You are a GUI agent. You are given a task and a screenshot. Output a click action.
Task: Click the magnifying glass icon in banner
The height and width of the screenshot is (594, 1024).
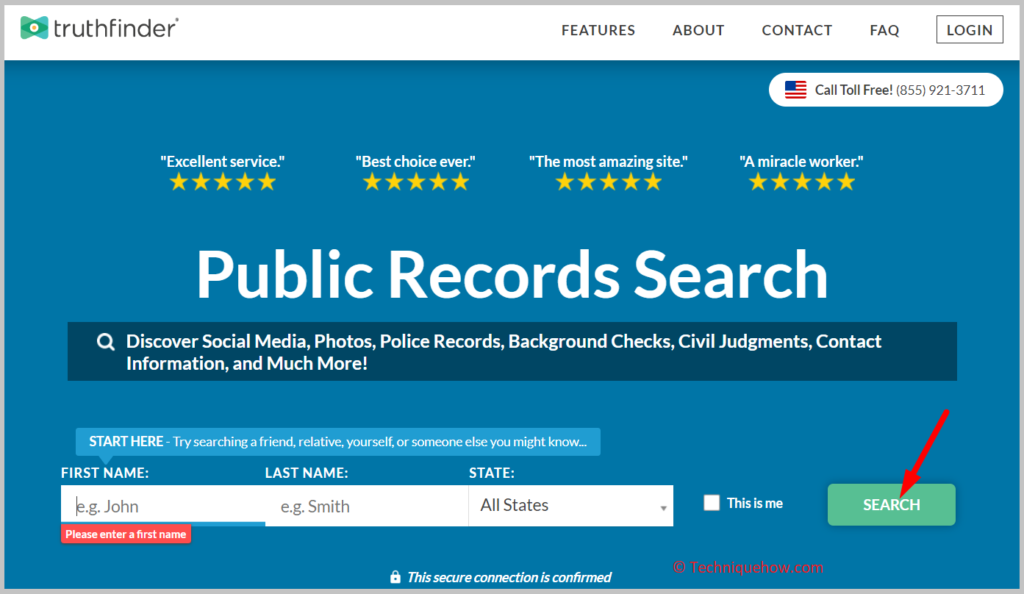click(x=105, y=341)
